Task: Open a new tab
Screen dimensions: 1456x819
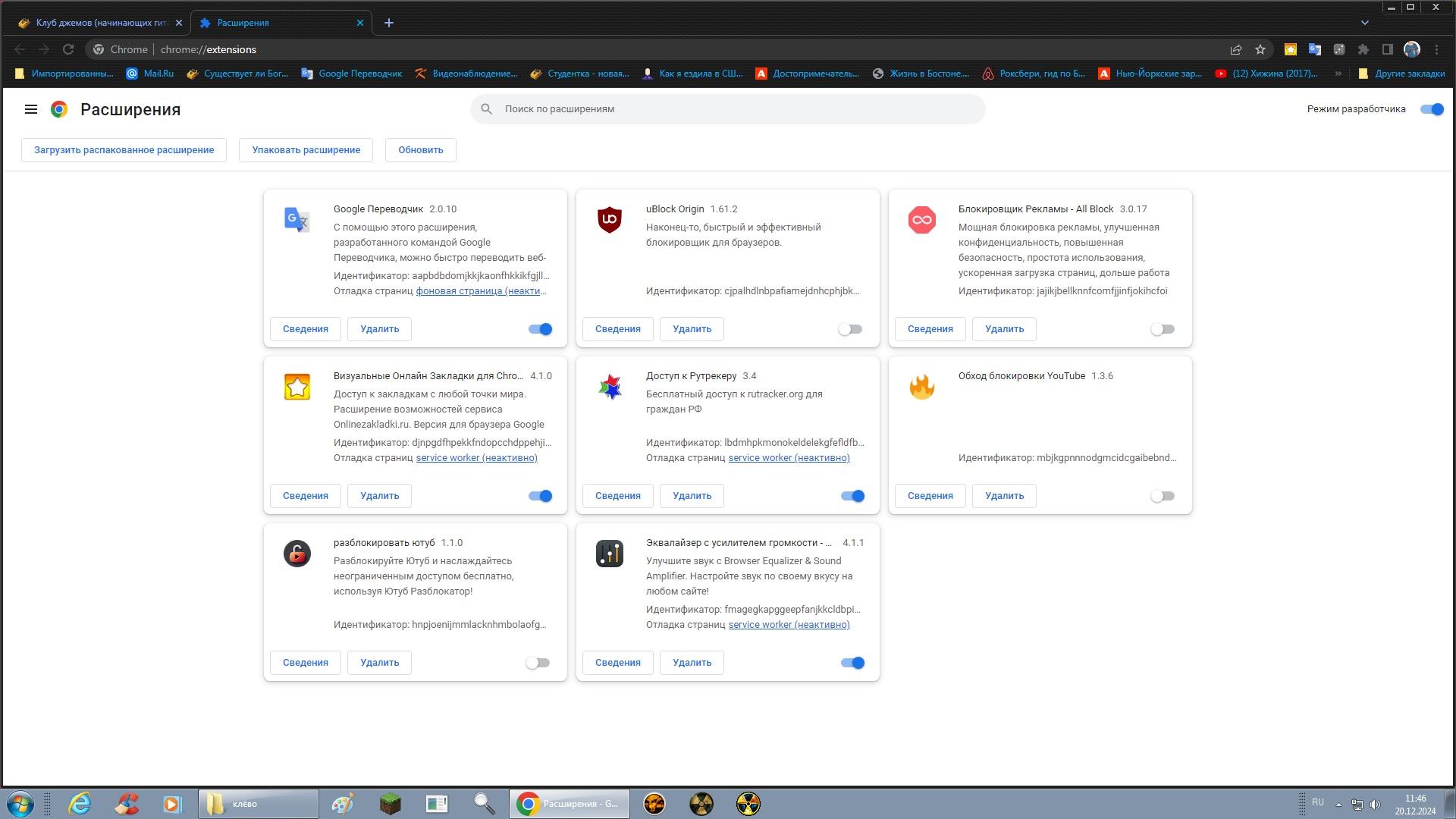Action: click(388, 23)
